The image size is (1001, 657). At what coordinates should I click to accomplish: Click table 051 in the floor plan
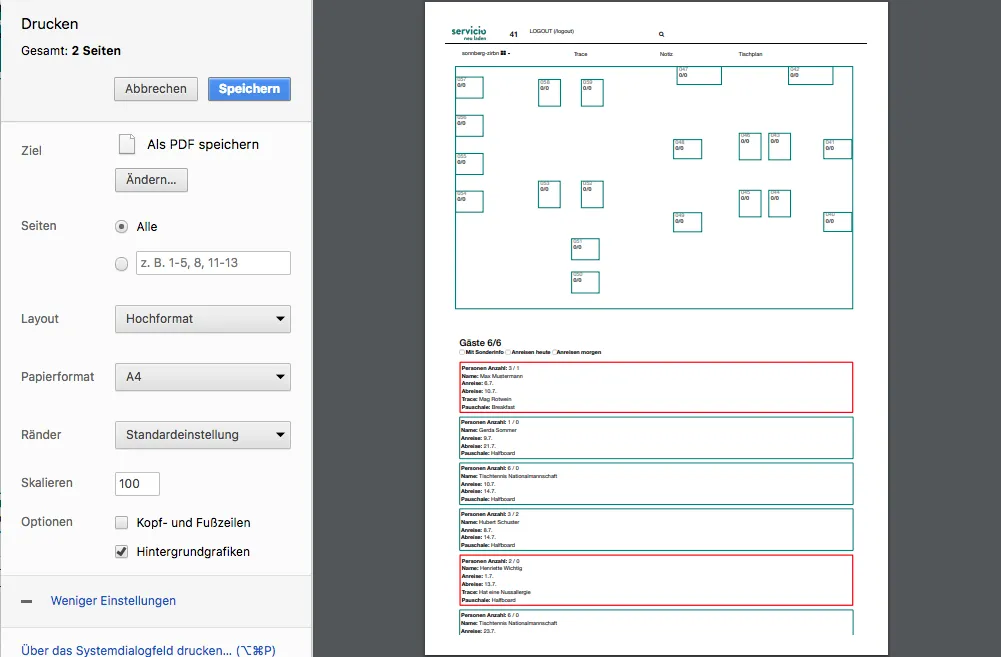(x=585, y=249)
